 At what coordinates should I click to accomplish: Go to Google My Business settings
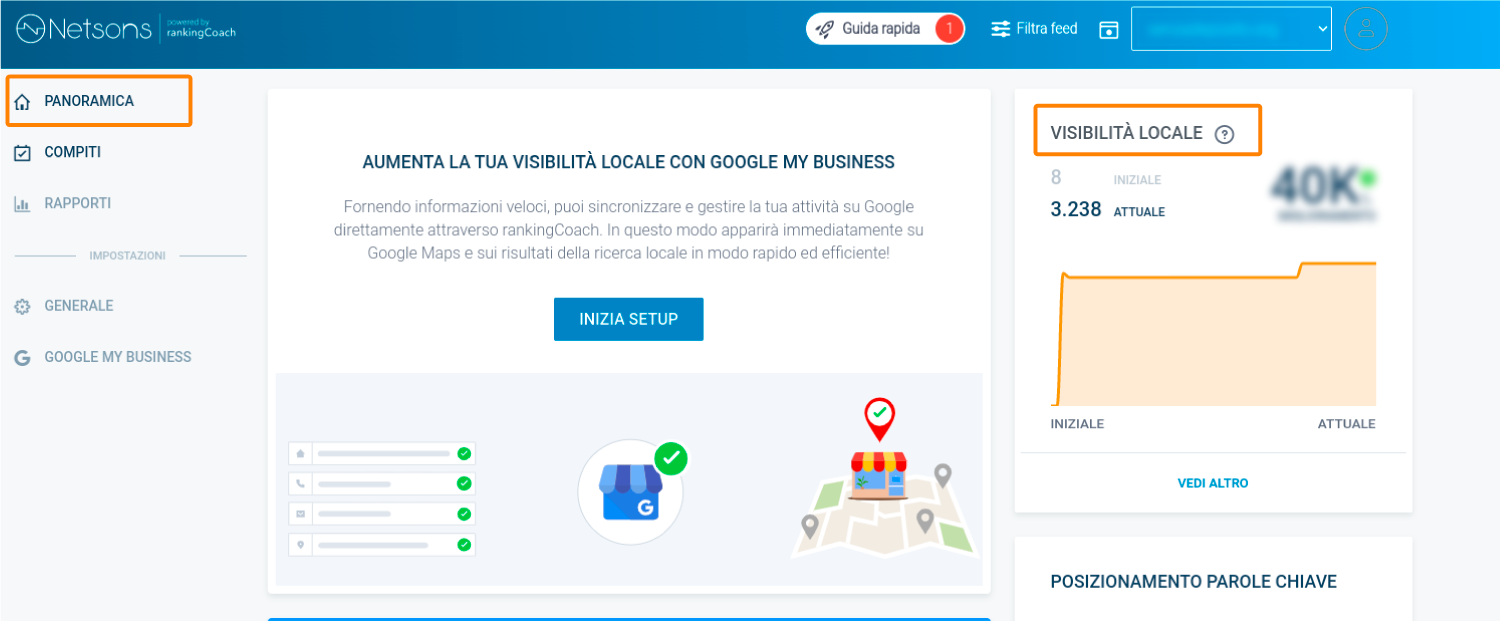(117, 357)
